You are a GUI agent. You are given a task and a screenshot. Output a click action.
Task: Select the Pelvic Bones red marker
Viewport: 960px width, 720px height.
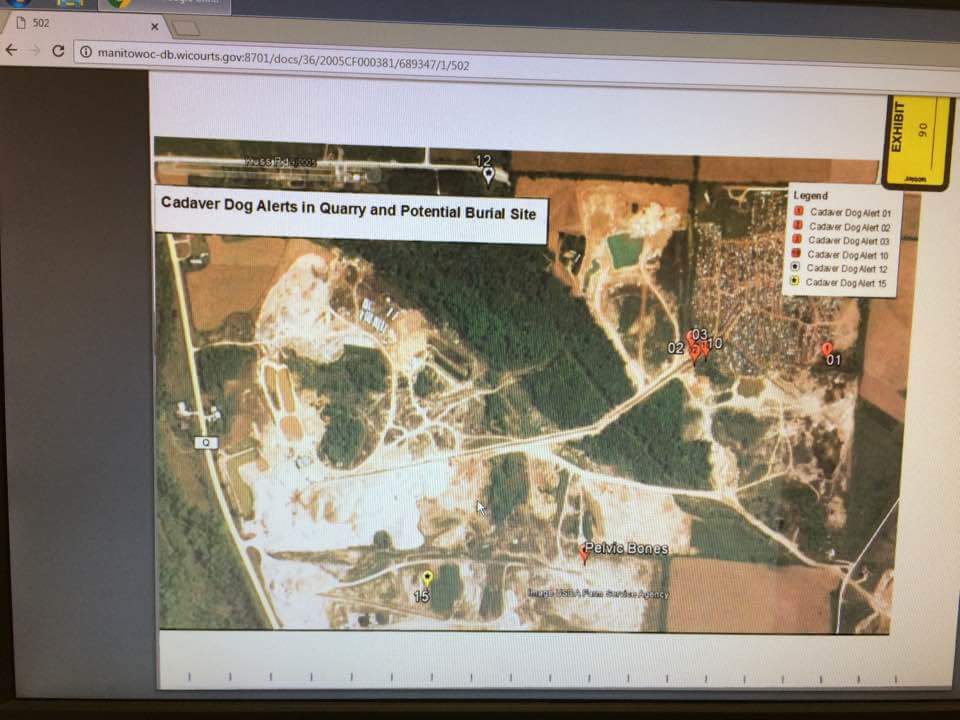pos(584,552)
